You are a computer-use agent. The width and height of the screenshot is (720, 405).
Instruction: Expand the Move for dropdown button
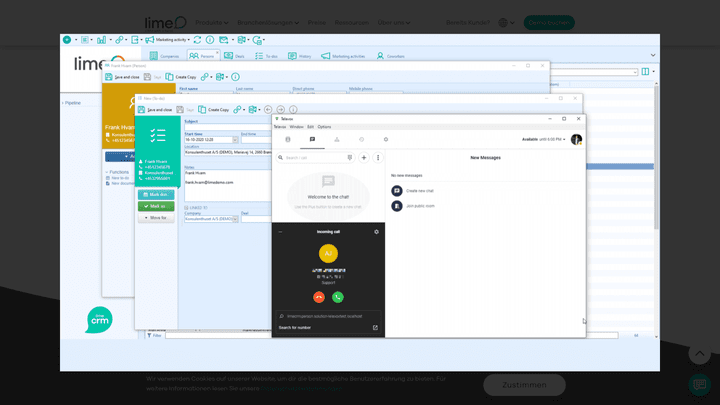(156, 218)
